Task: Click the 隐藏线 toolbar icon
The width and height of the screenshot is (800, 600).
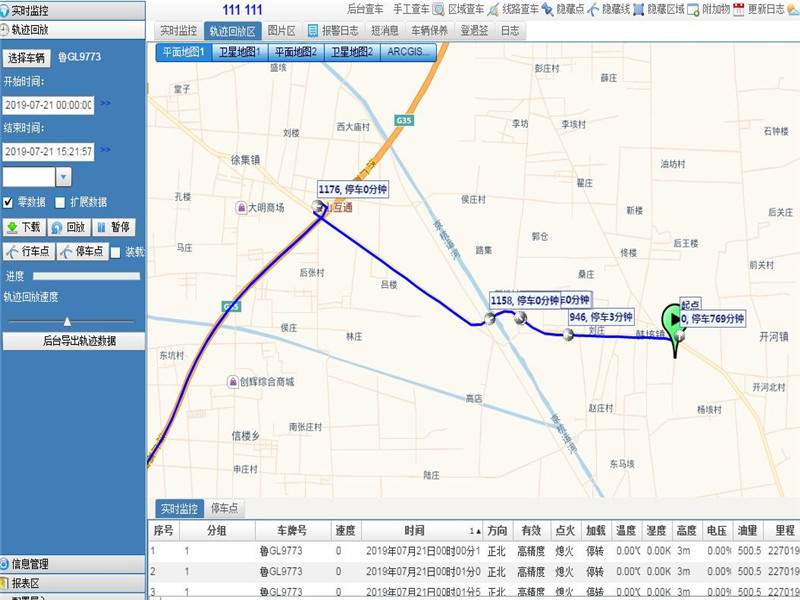Action: pos(594,9)
